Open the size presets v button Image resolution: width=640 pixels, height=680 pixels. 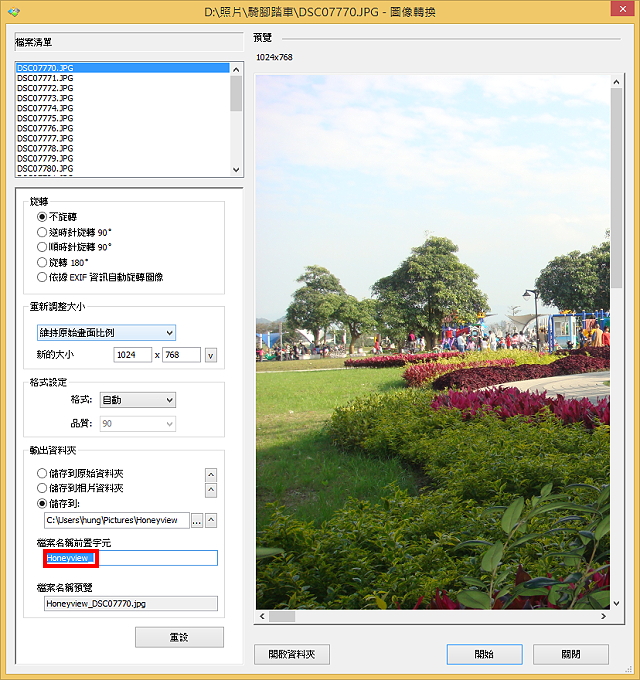pos(211,355)
